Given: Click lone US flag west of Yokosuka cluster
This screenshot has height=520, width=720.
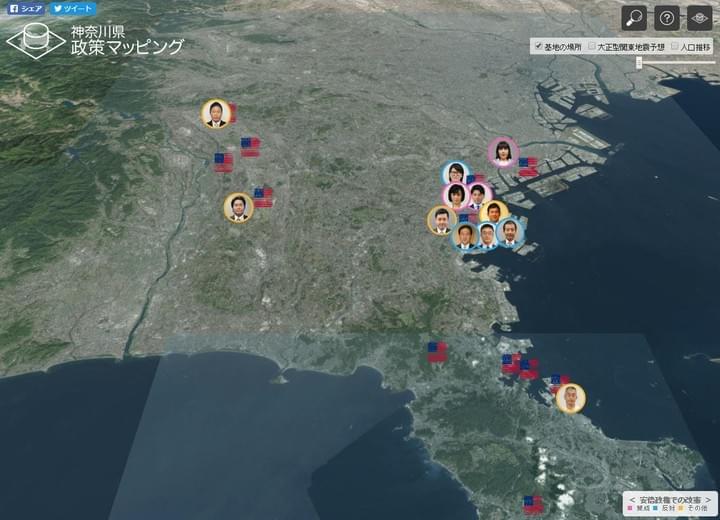Looking at the screenshot, I should pyautogui.click(x=437, y=352).
